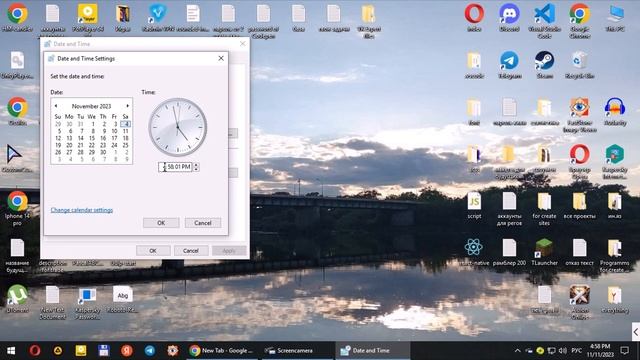Open taskbar clock showing 4:58 PM
This screenshot has height=360, width=640.
(600, 351)
